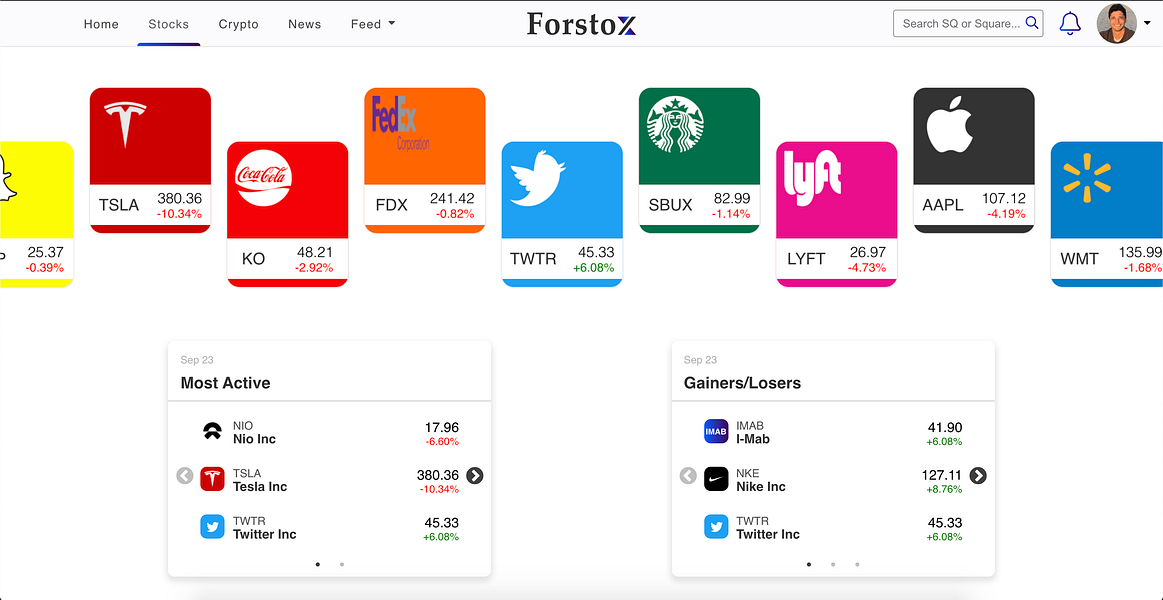Select first pagination dot in Most Active
This screenshot has width=1163, height=600.
pos(318,564)
